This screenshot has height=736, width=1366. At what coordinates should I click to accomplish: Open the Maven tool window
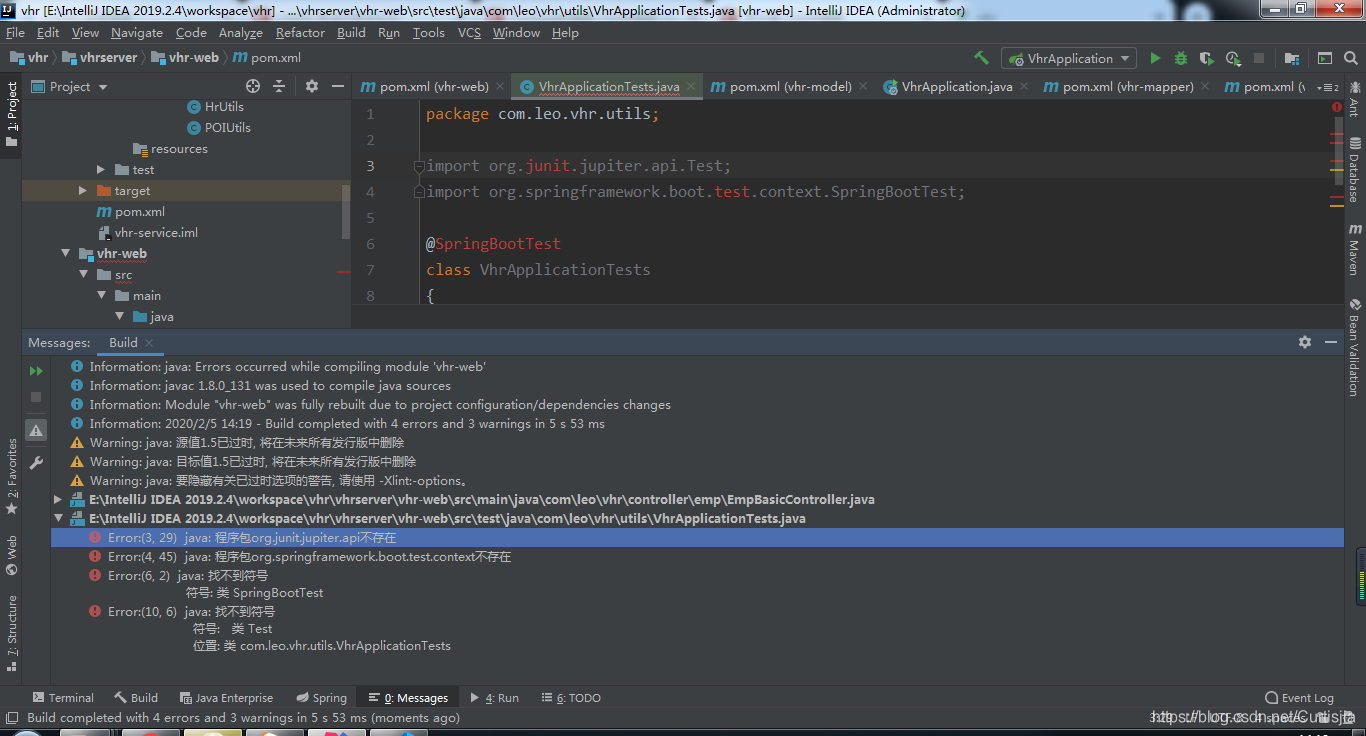click(x=1355, y=250)
